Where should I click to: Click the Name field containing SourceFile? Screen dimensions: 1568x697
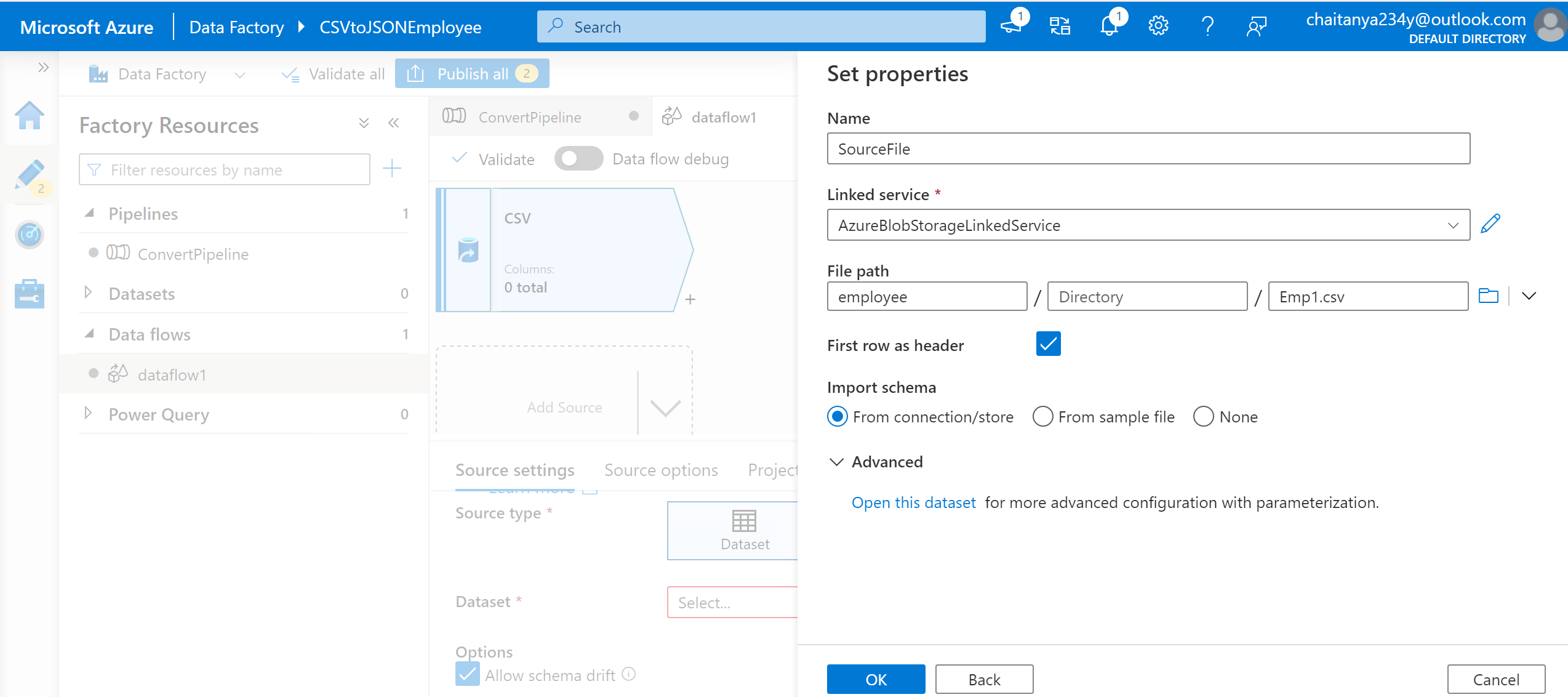pyautogui.click(x=1148, y=148)
